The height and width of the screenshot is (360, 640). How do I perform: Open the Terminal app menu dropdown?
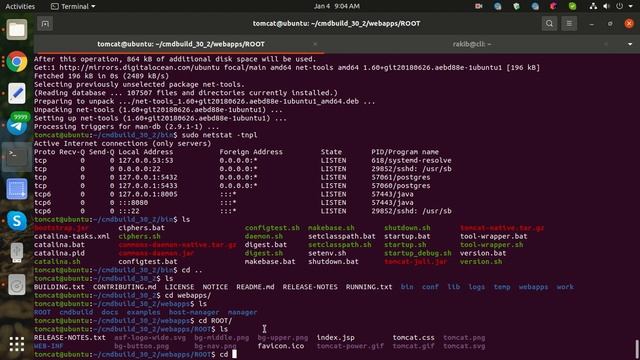click(73, 6)
